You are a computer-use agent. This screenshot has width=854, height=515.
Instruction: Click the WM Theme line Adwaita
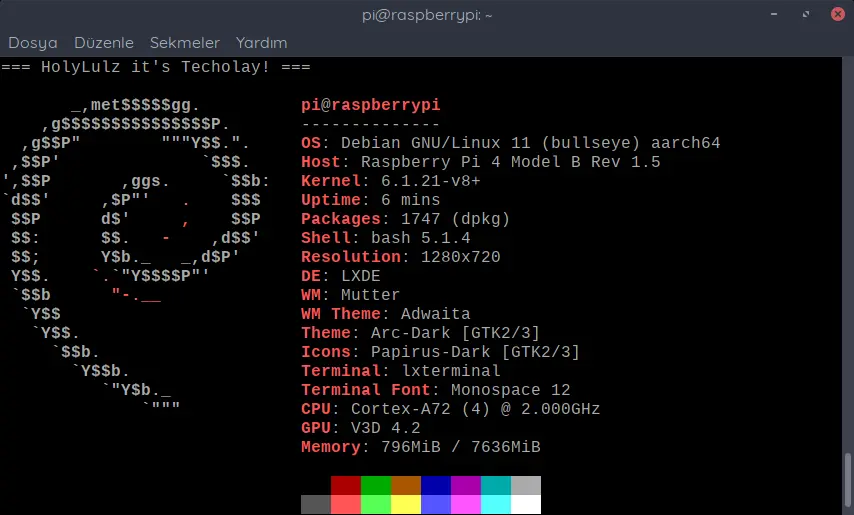pyautogui.click(x=386, y=314)
